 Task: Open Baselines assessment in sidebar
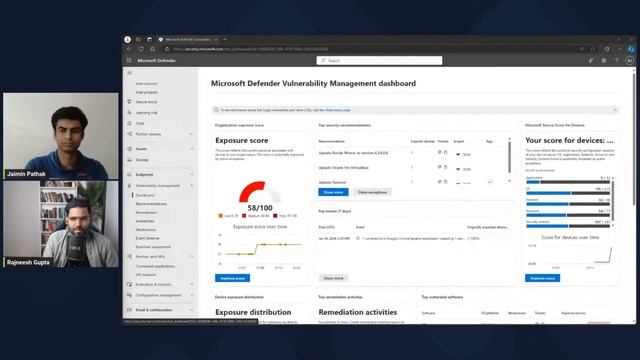click(x=153, y=247)
